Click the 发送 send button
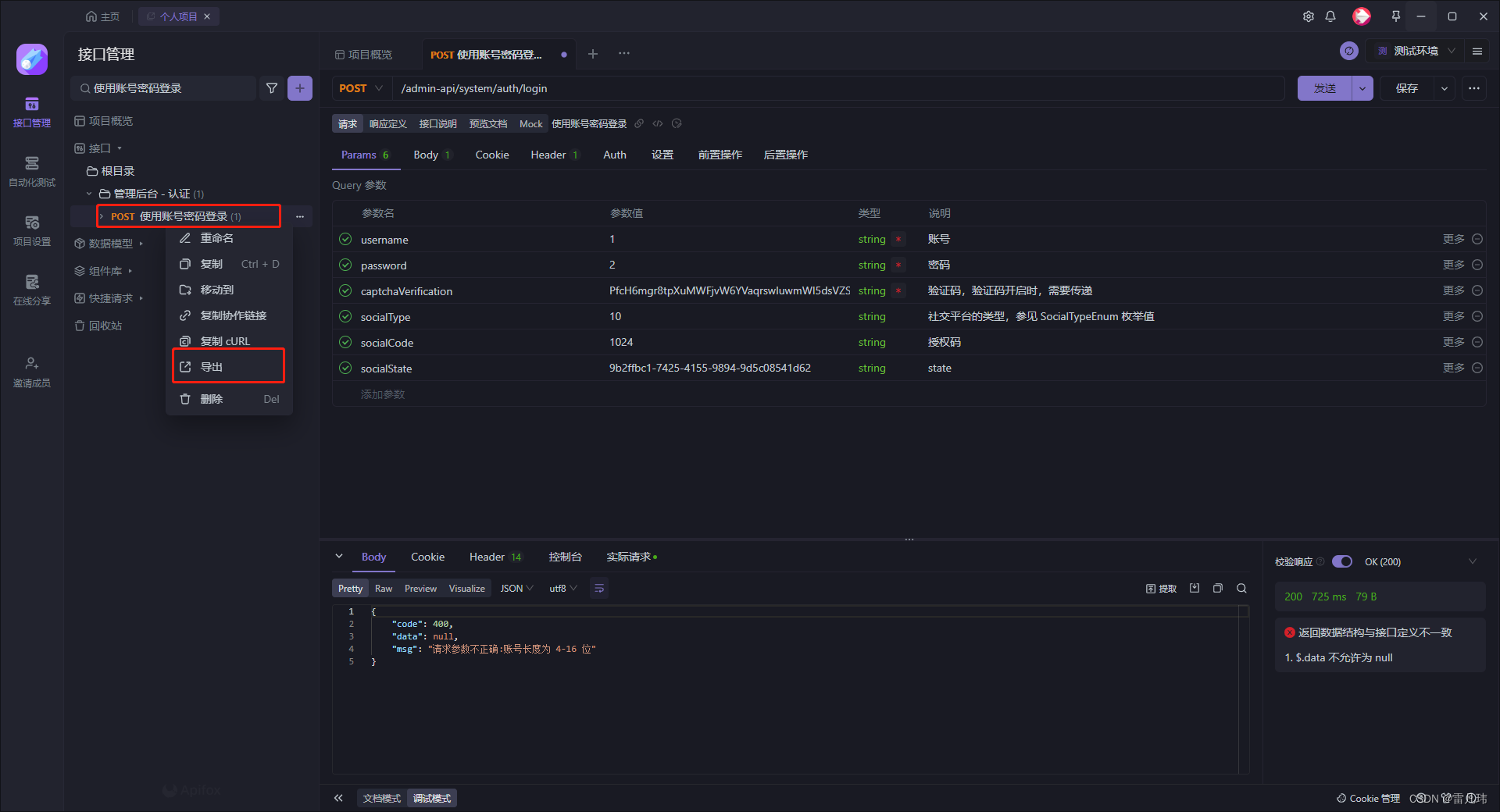 coord(1325,88)
